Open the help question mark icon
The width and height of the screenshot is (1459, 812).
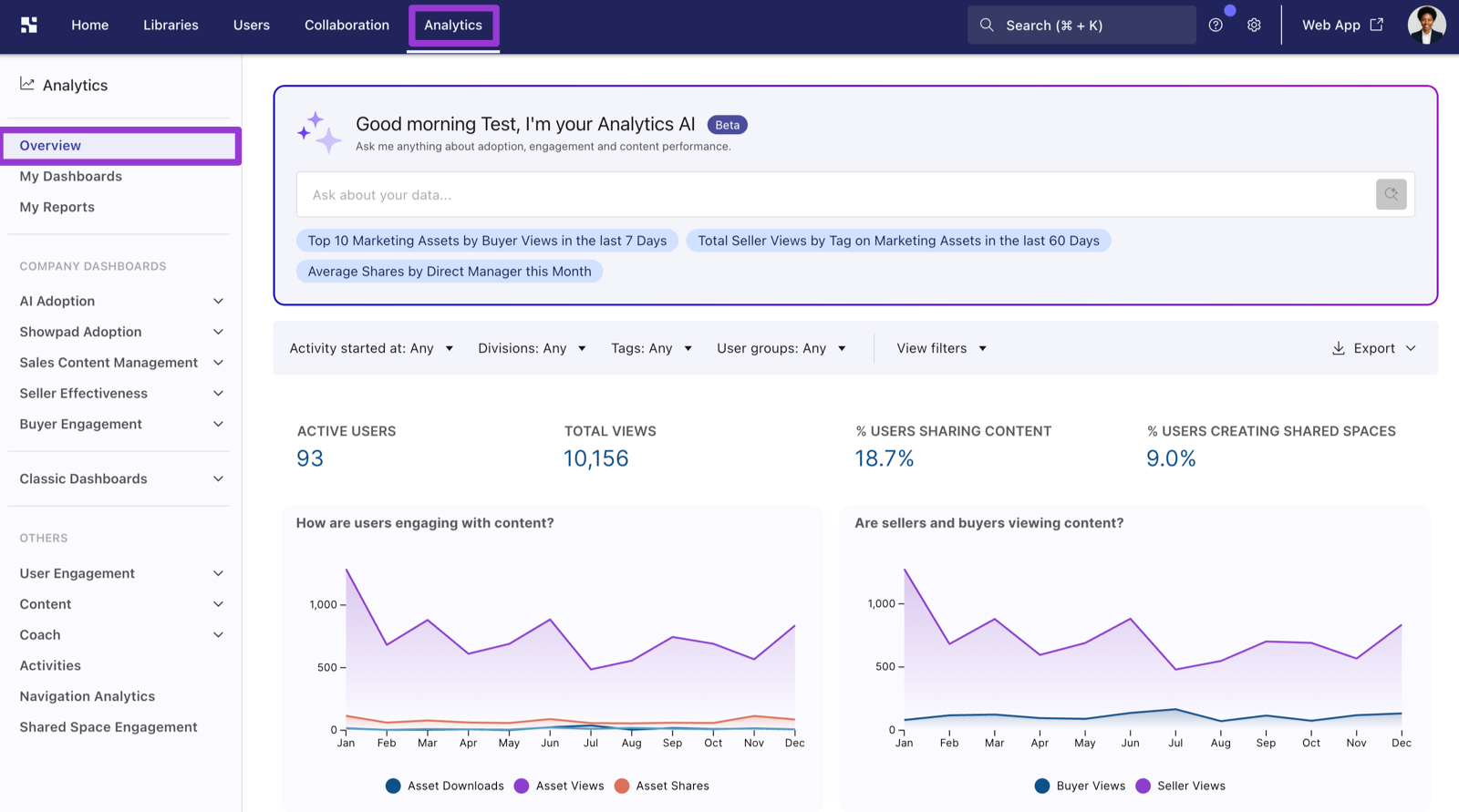tap(1216, 26)
